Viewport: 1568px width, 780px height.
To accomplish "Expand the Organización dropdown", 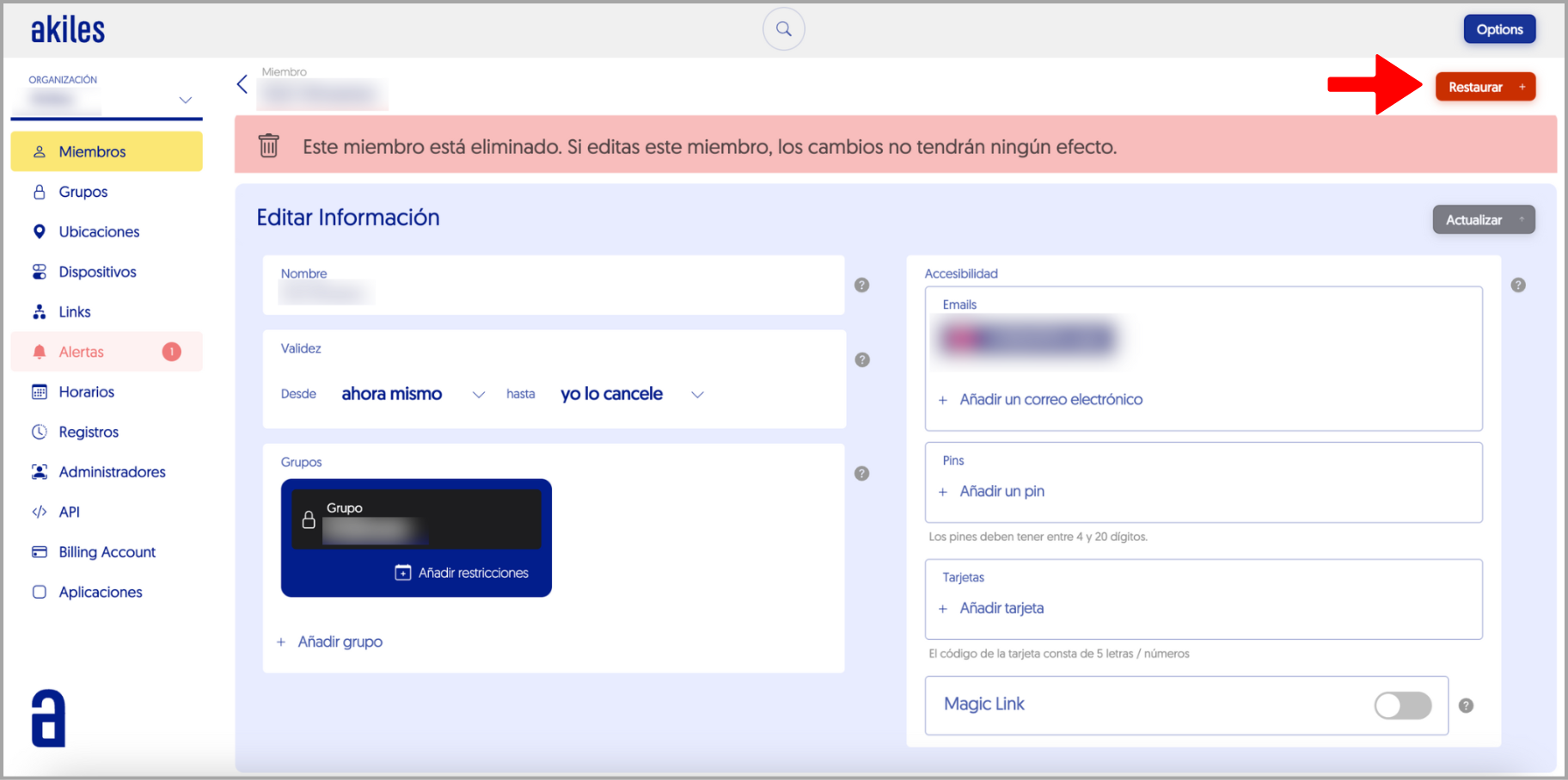I will coord(185,100).
